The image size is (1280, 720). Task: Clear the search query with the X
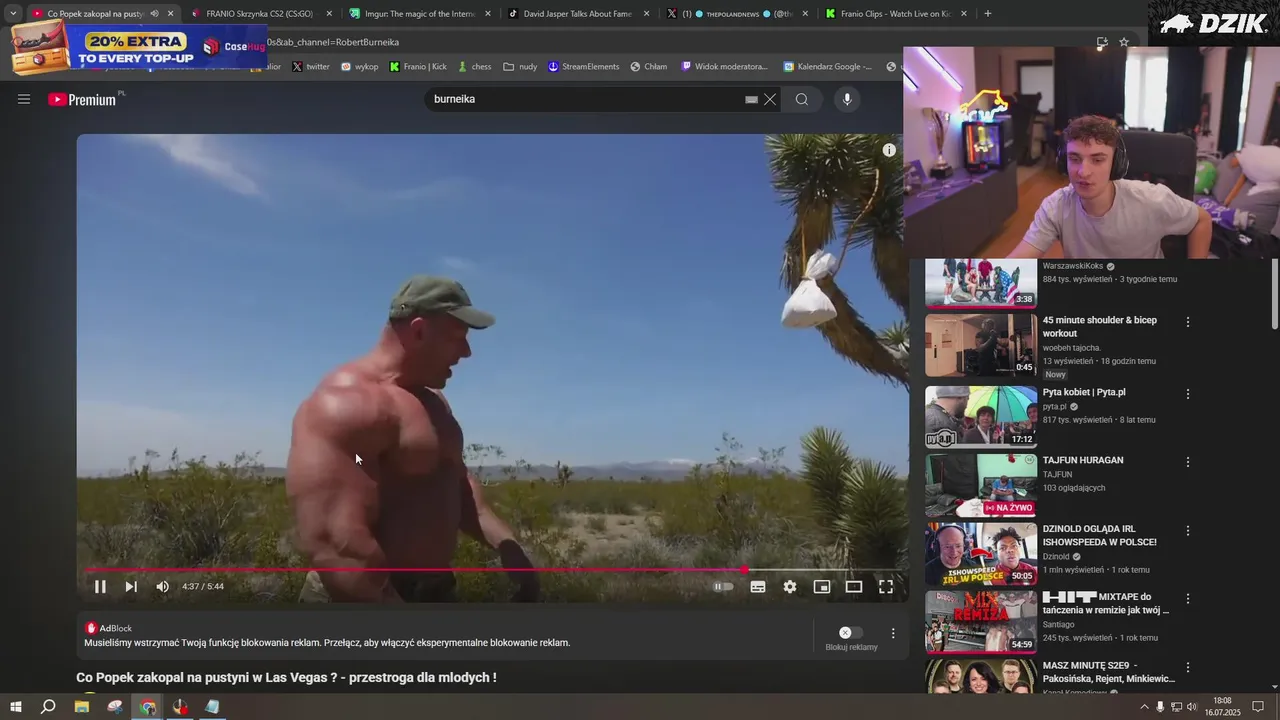click(x=770, y=99)
